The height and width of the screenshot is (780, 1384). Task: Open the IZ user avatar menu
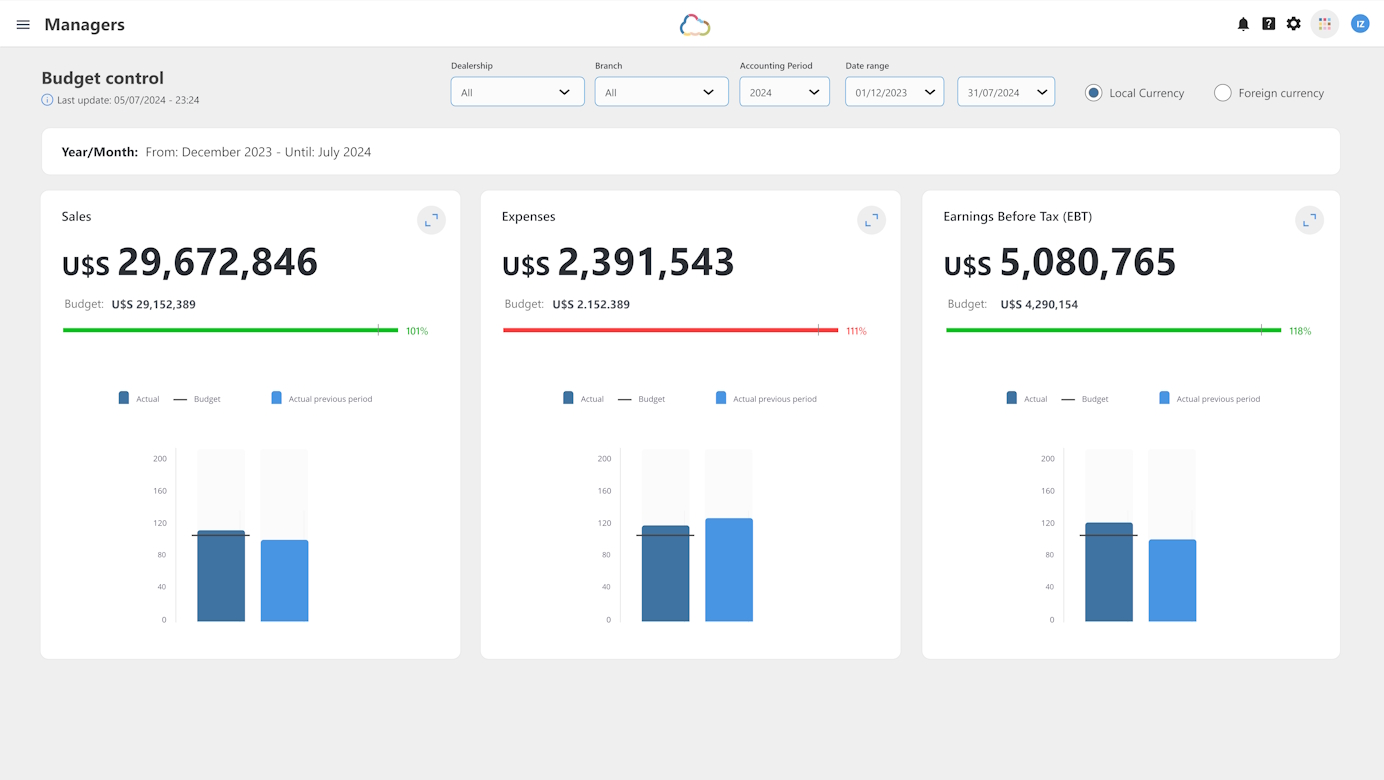tap(1360, 24)
